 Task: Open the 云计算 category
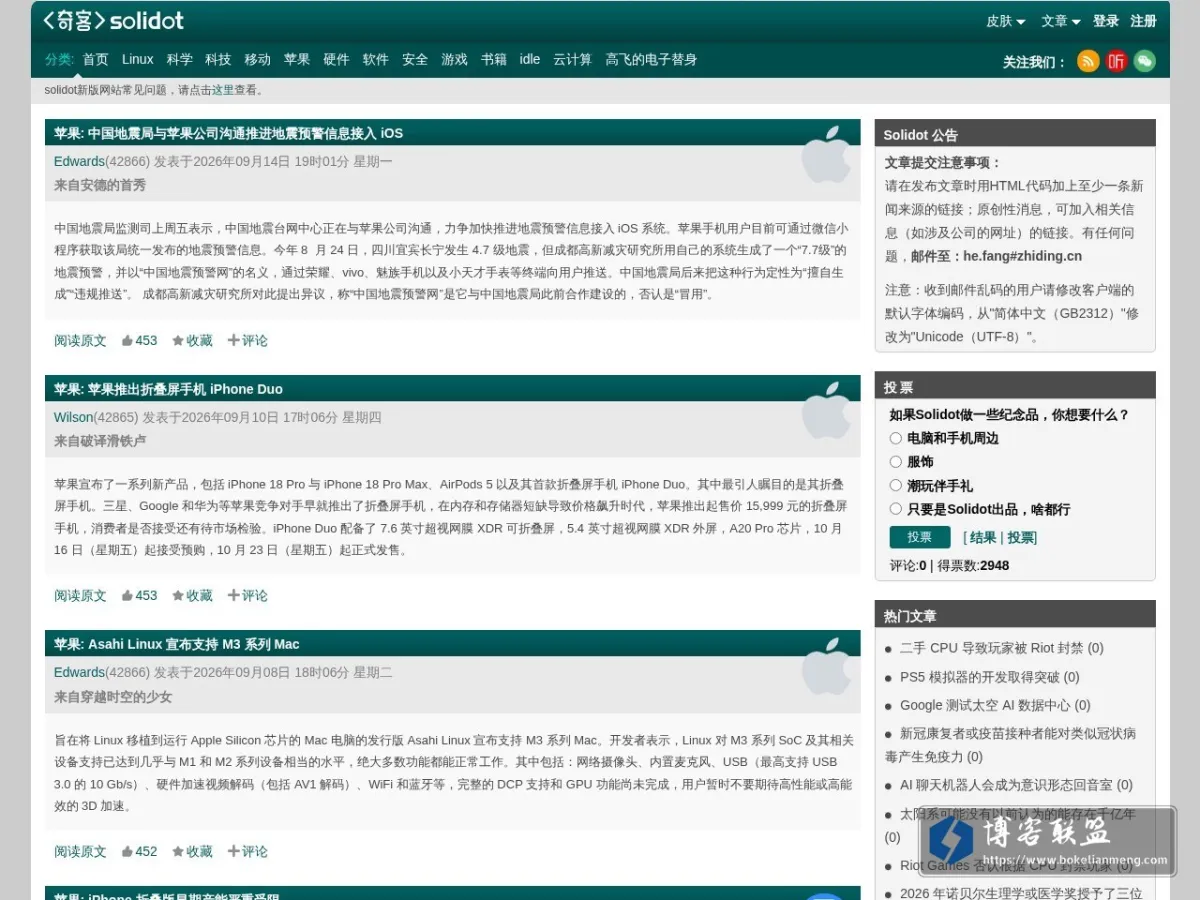coord(573,59)
